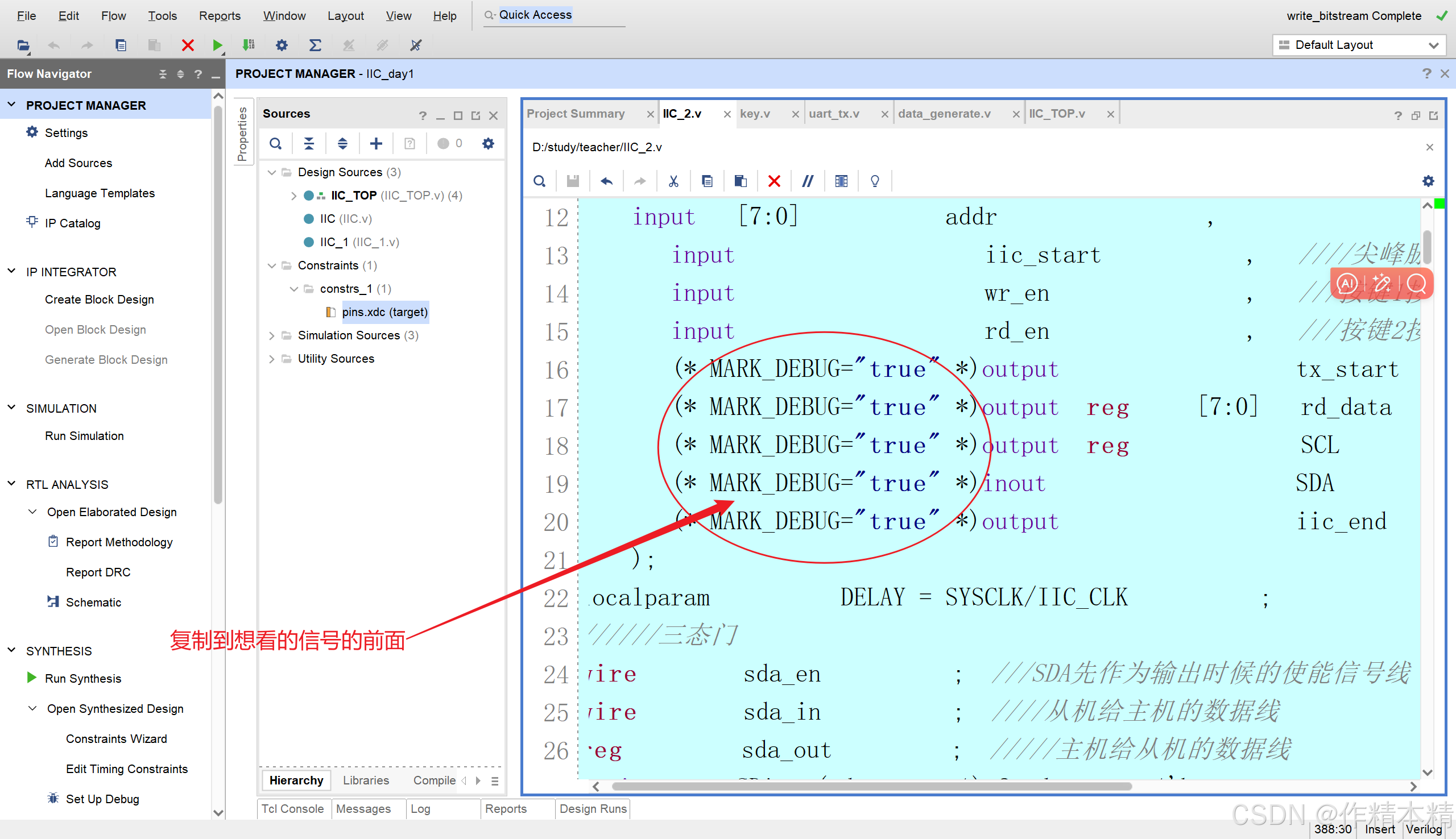Click the Sigma report icon in main toolbar

[x=315, y=45]
